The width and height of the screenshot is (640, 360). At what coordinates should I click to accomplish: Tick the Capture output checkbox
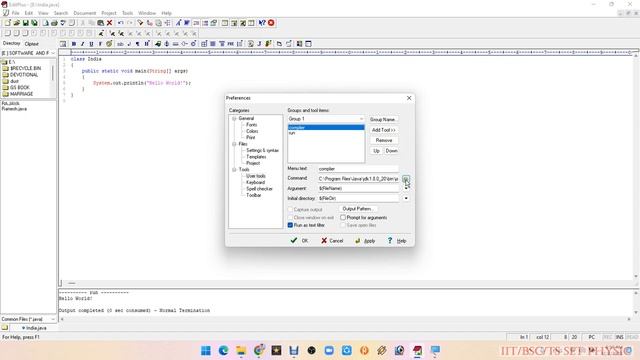pyautogui.click(x=290, y=209)
